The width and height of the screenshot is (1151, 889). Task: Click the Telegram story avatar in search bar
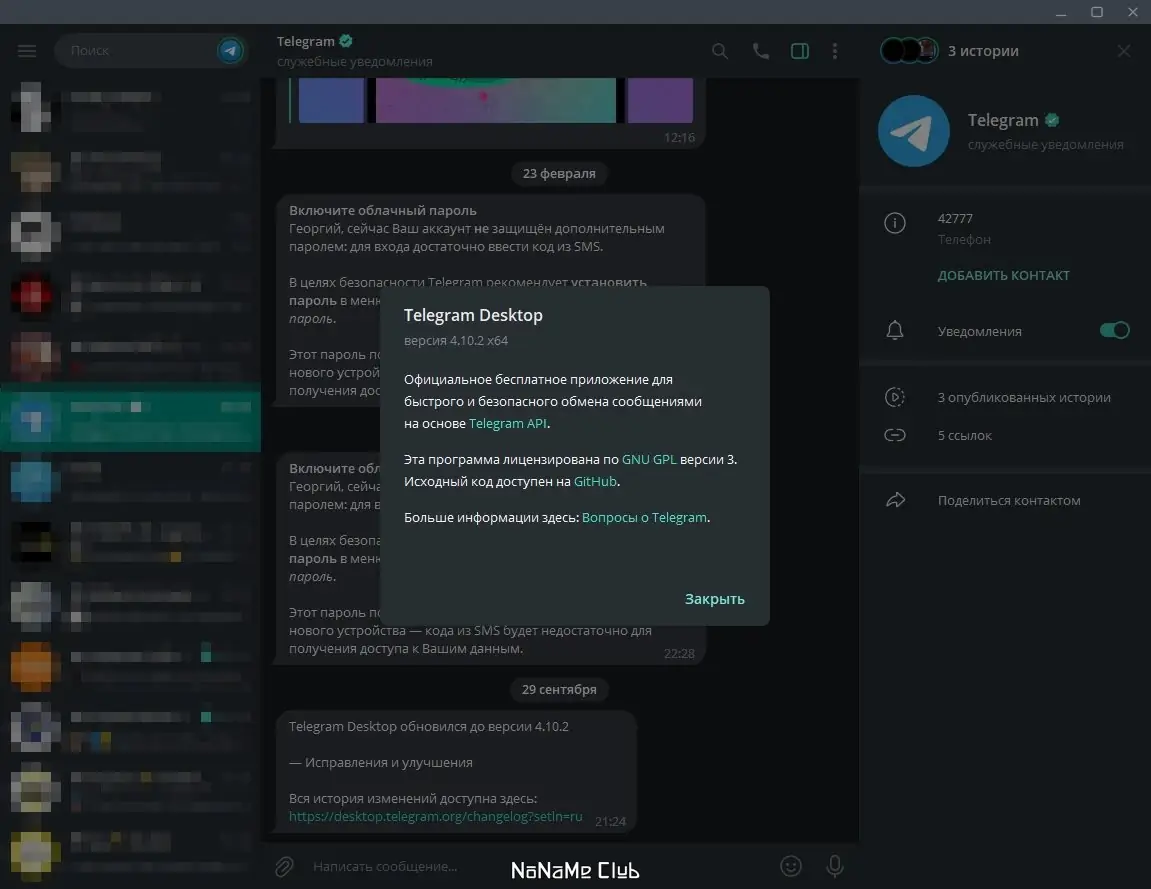230,51
